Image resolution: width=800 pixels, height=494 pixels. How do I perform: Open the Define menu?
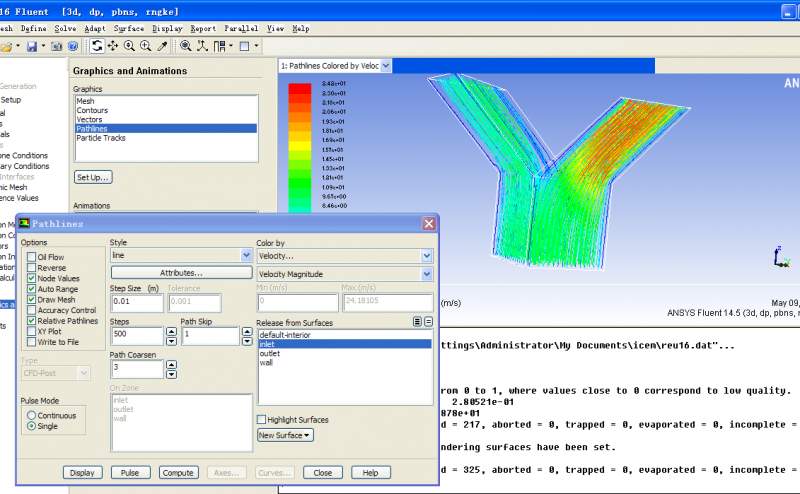34,29
